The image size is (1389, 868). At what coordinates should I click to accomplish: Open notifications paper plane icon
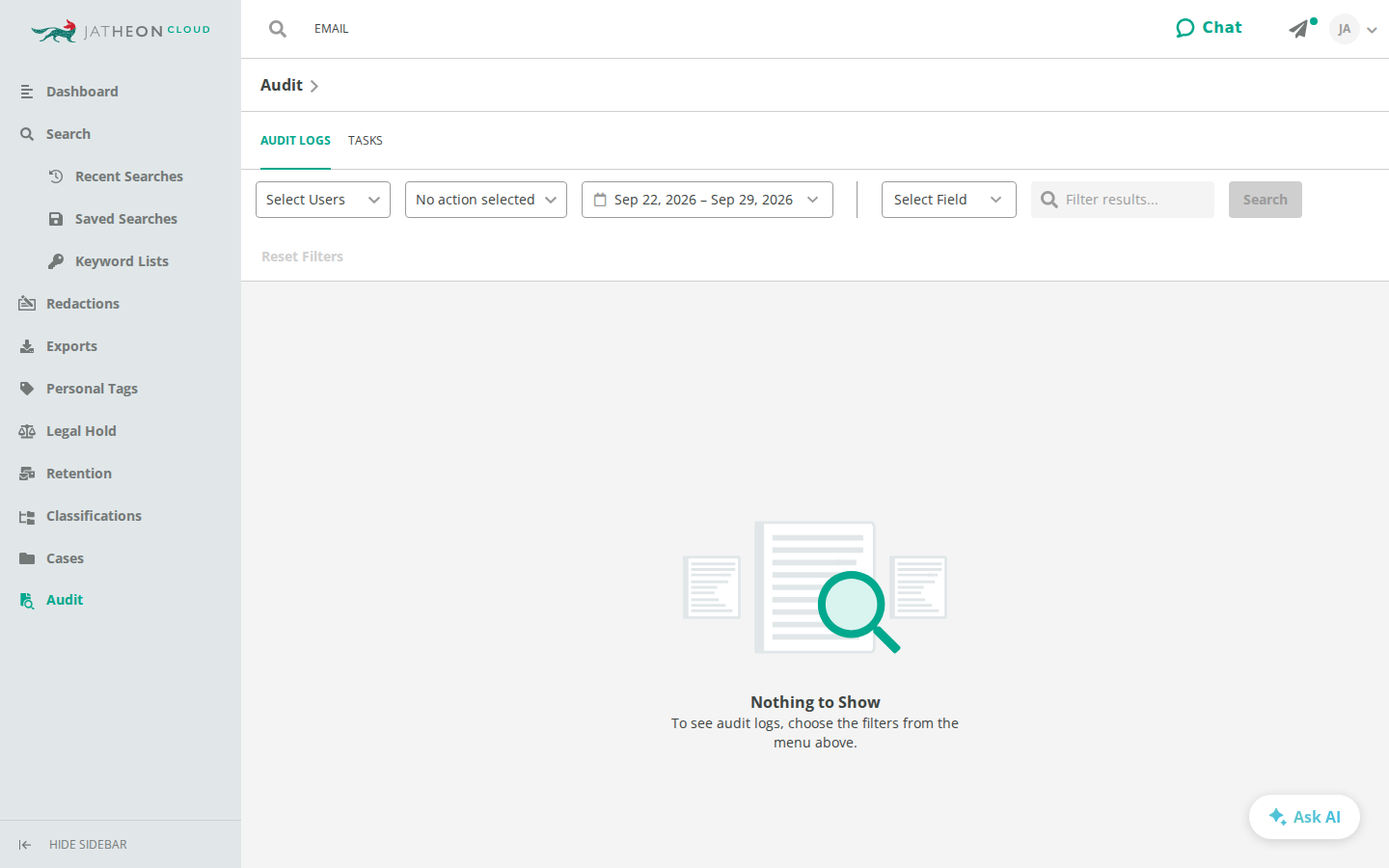[x=1299, y=29]
